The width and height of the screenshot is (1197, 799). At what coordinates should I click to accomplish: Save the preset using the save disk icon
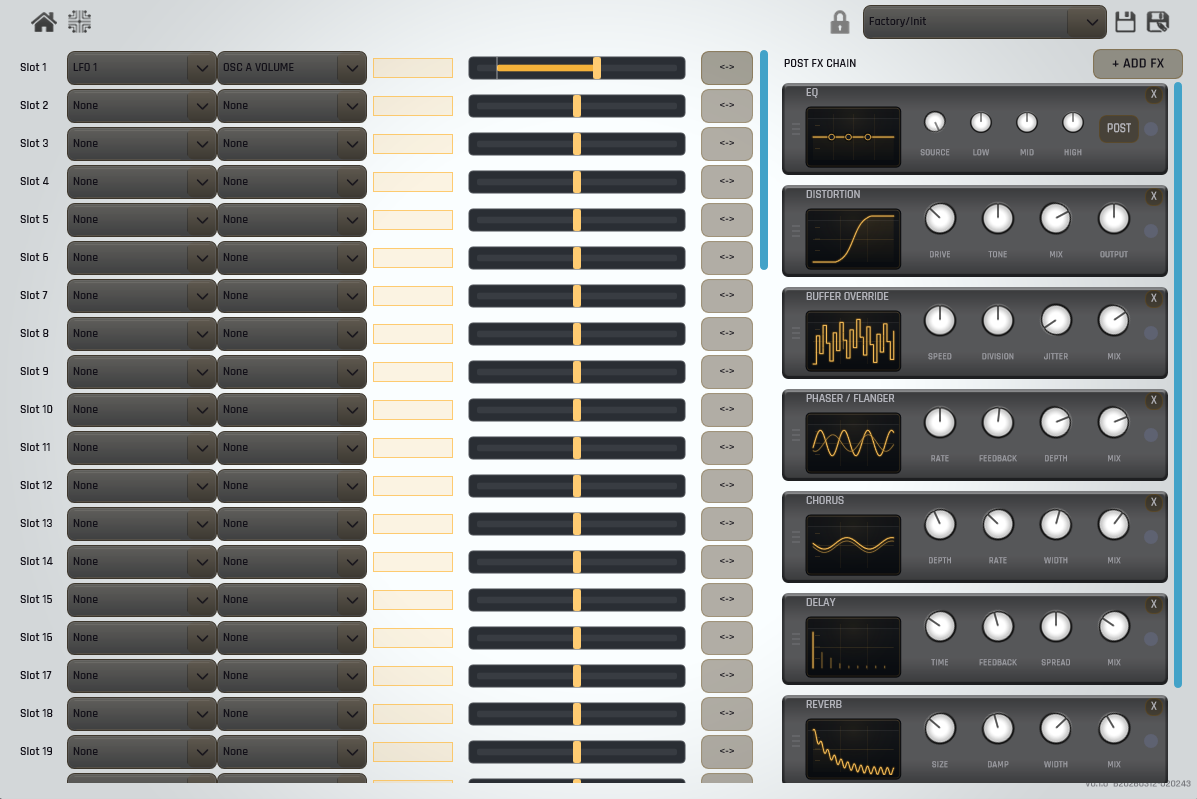(1125, 21)
